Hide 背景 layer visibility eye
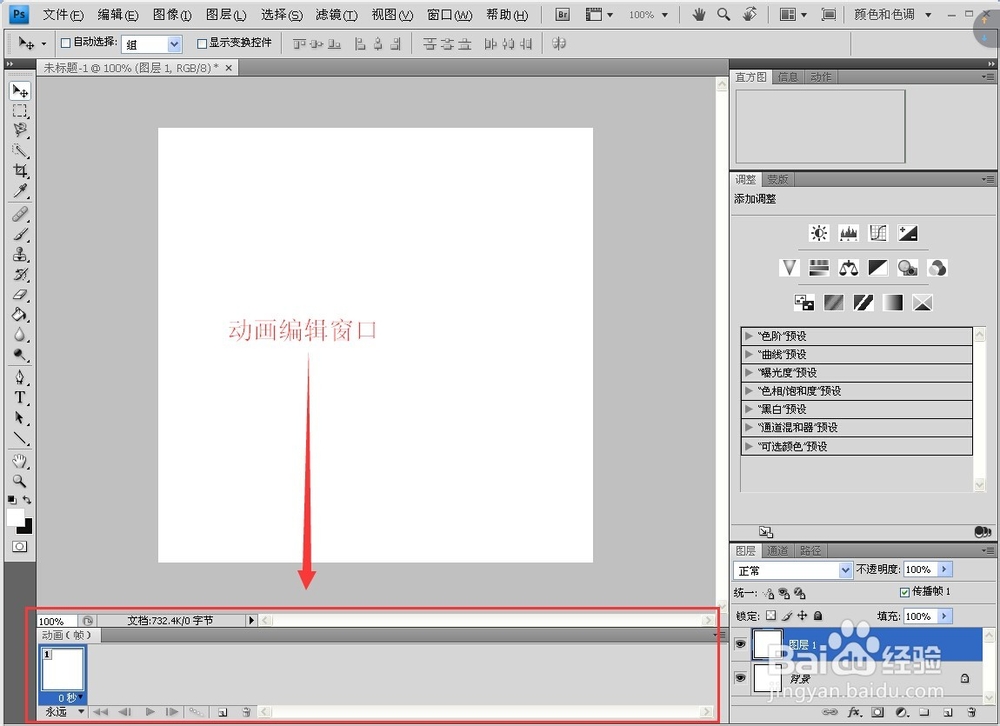1000x726 pixels. [740, 678]
